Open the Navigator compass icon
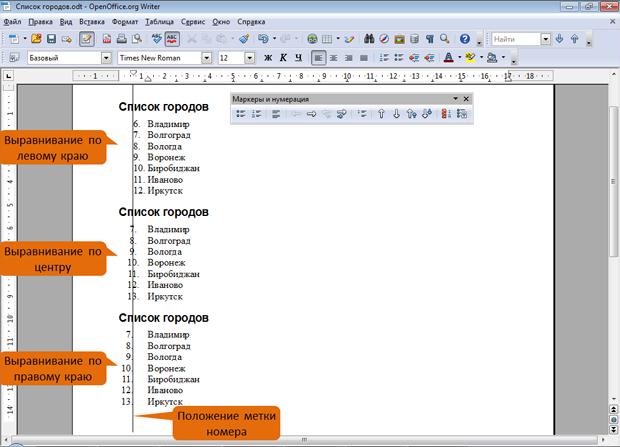This screenshot has width=620, height=447. 384,39
